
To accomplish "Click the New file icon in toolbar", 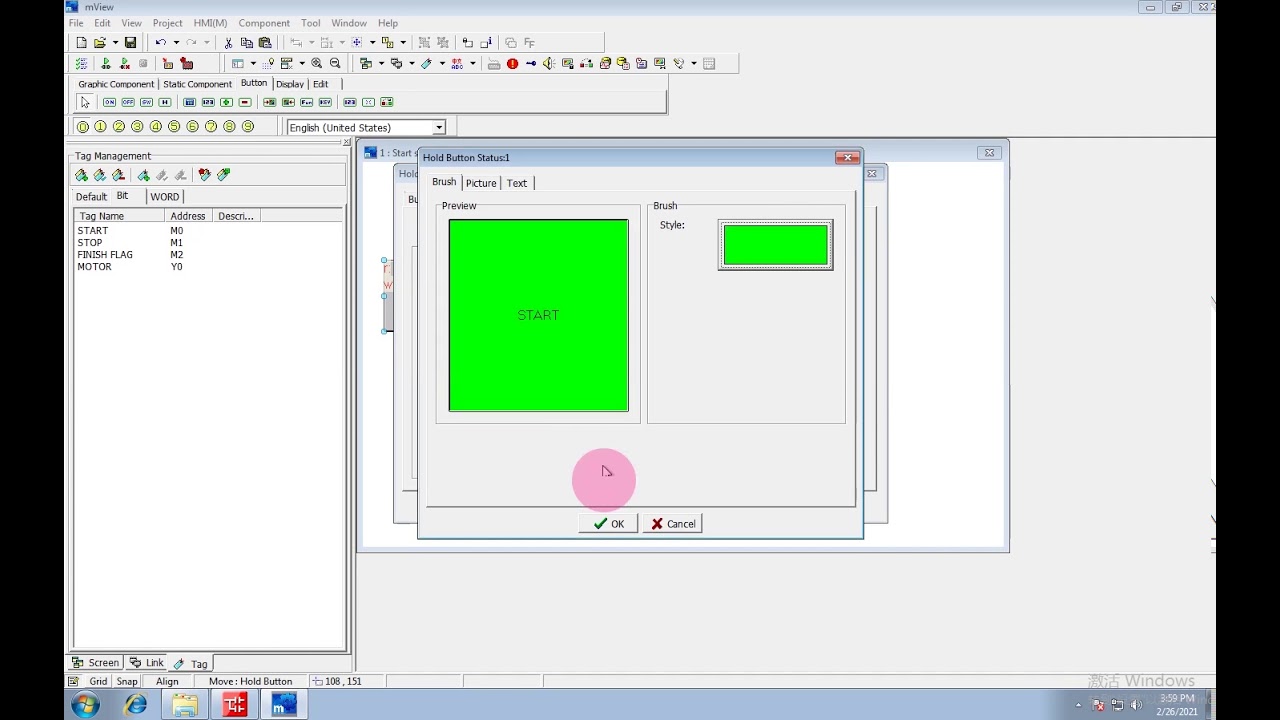I will 82,43.
